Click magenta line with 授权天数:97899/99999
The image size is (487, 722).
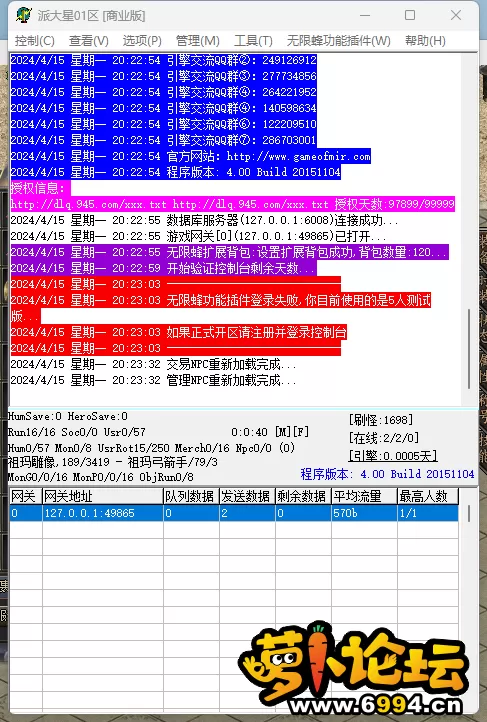click(x=232, y=204)
